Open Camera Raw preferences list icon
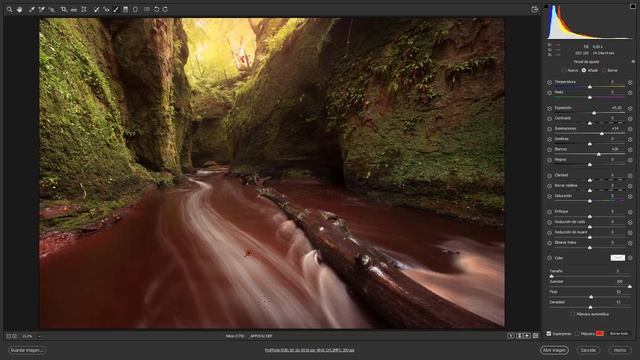Screen dimensions: 640x360 coord(147,9)
